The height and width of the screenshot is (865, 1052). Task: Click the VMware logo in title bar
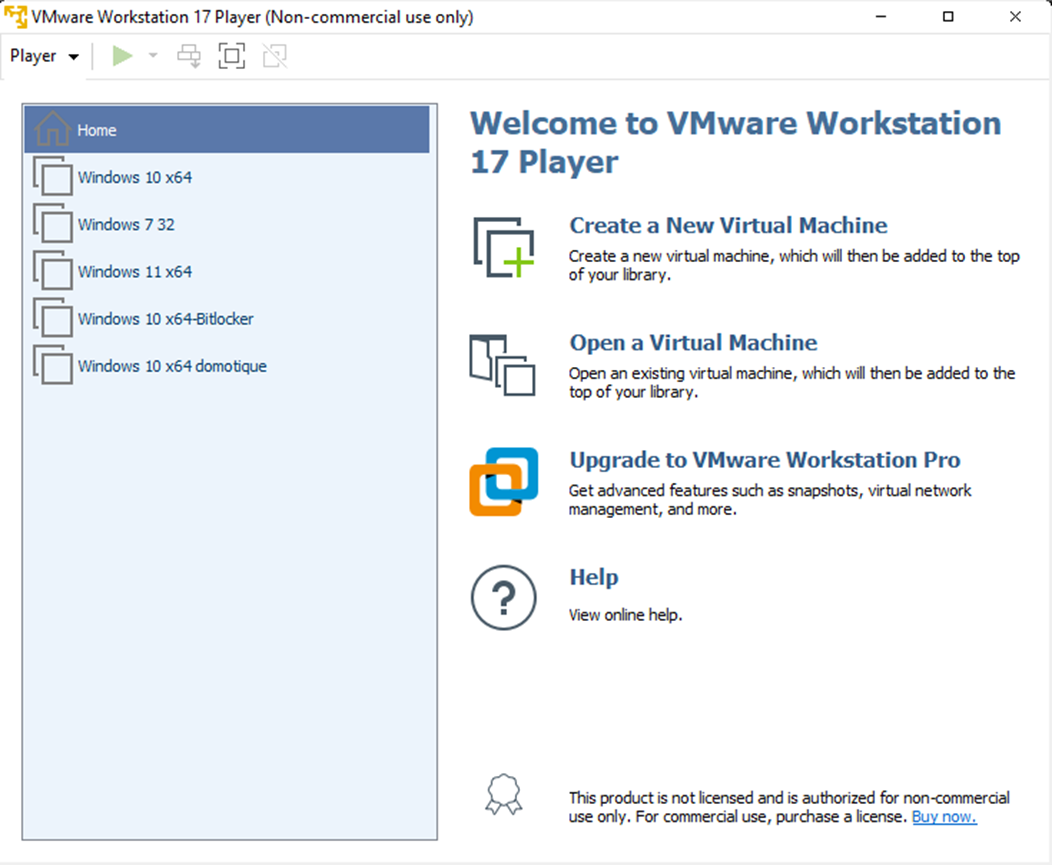(15, 16)
